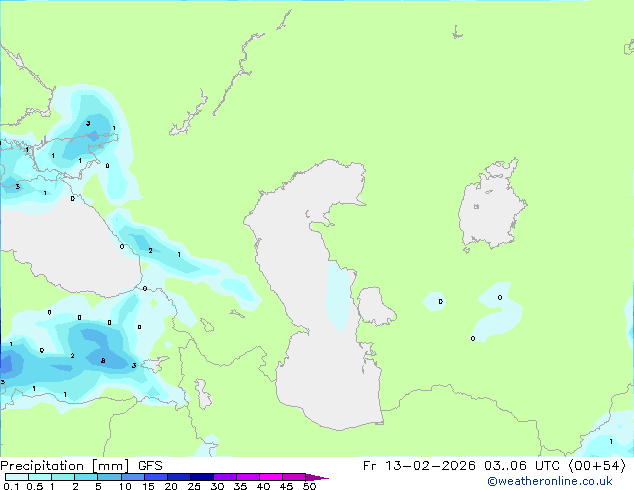634x490 pixels.
Task: Click the '50' legend scale label
Action: pos(309,486)
